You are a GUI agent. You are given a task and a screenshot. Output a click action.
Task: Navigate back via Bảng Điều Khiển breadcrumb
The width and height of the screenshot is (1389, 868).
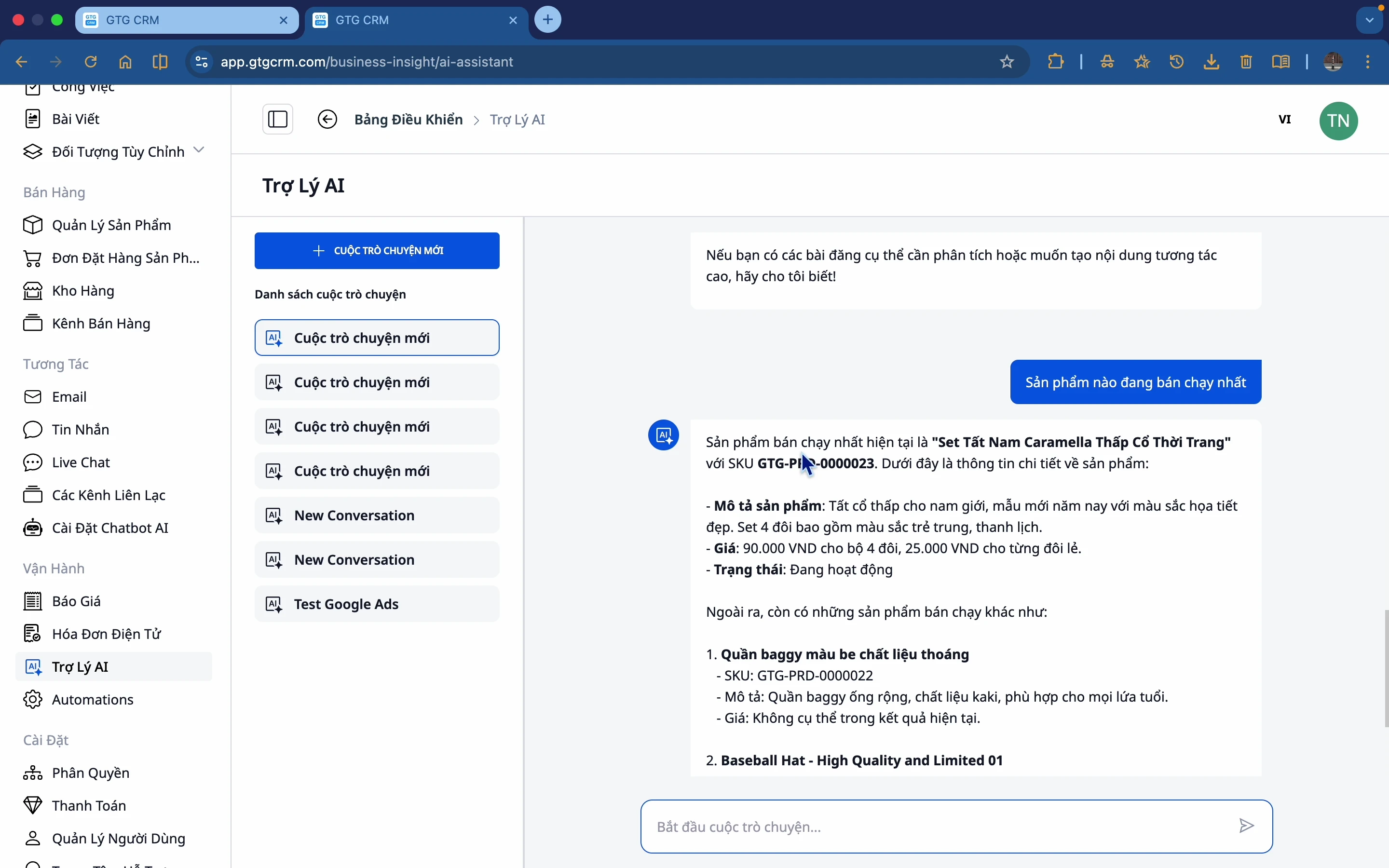(408, 120)
